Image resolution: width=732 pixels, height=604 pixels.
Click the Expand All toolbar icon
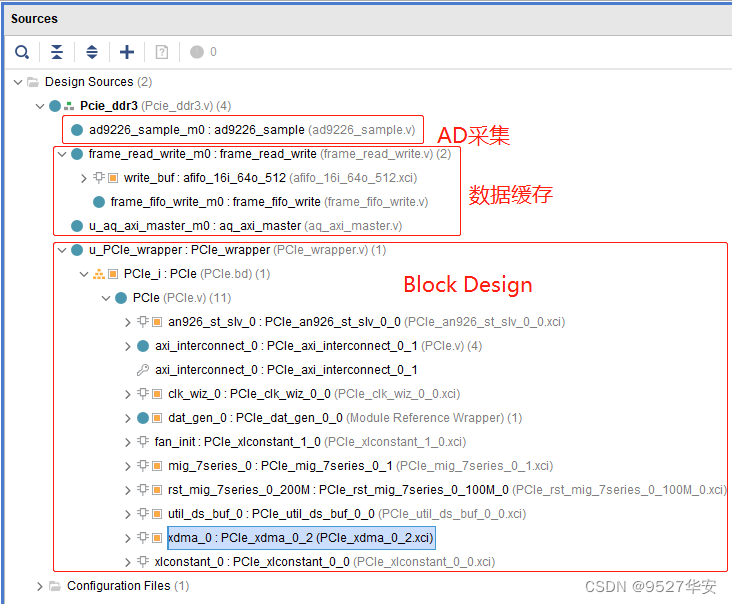coord(92,52)
